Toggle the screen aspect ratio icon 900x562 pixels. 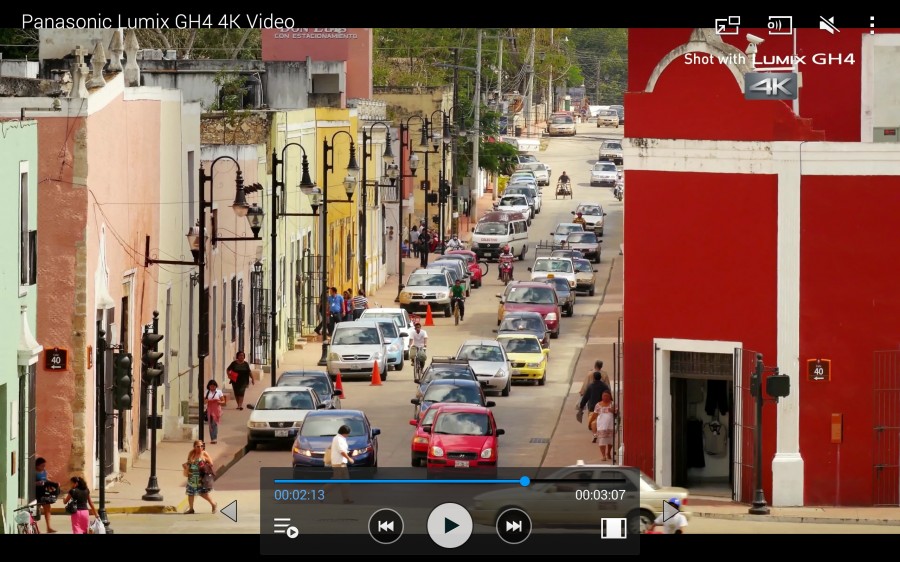click(613, 527)
